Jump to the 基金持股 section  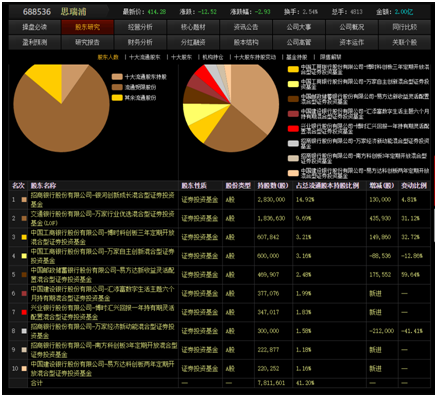pyautogui.click(x=296, y=57)
